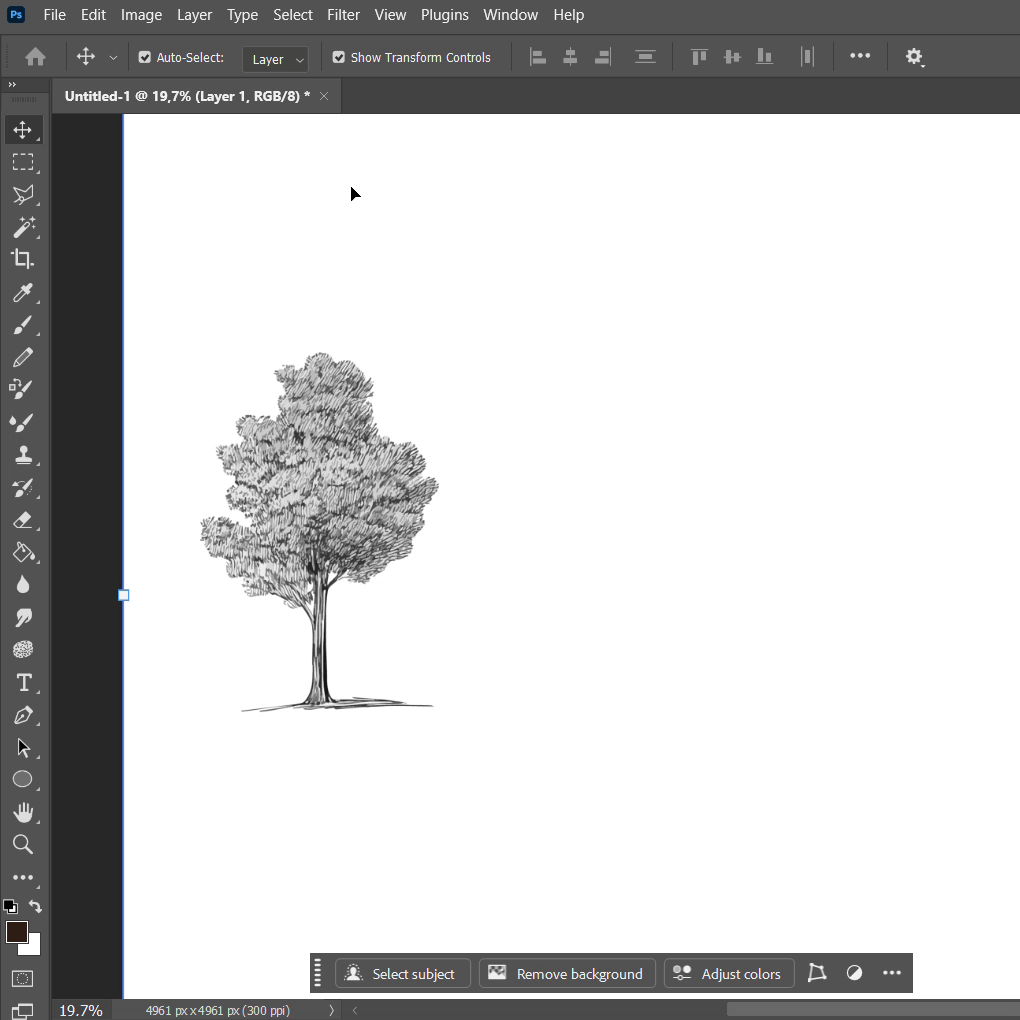Open the foreground color swatch
Screen dimensions: 1020x1020
(x=16, y=932)
